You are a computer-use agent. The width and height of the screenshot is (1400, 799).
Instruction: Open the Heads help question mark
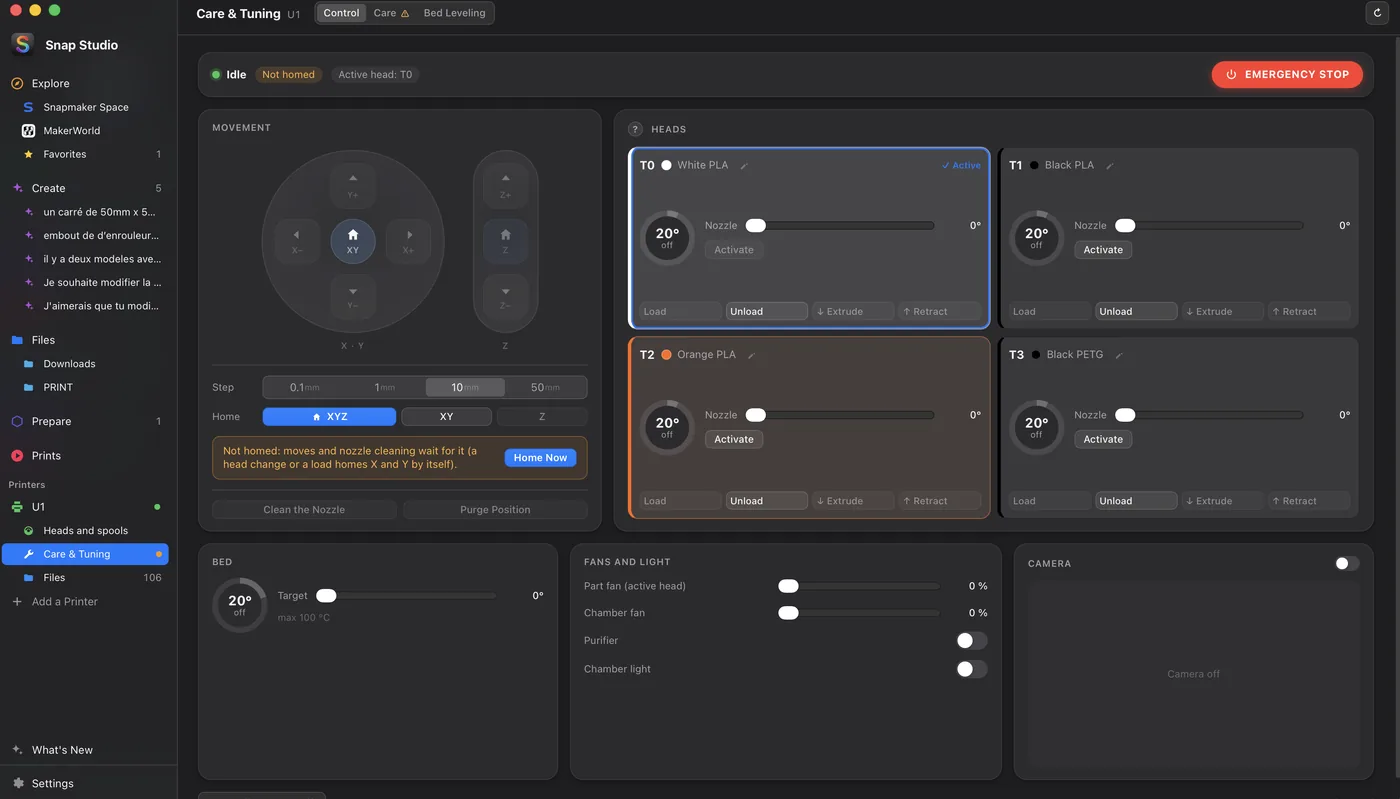[635, 129]
